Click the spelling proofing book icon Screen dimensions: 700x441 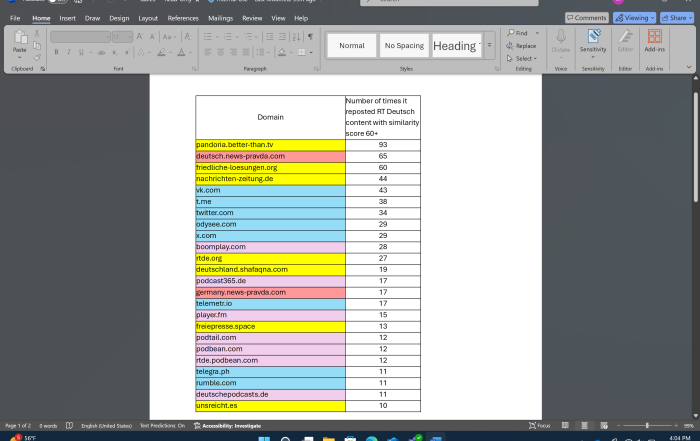[69, 426]
